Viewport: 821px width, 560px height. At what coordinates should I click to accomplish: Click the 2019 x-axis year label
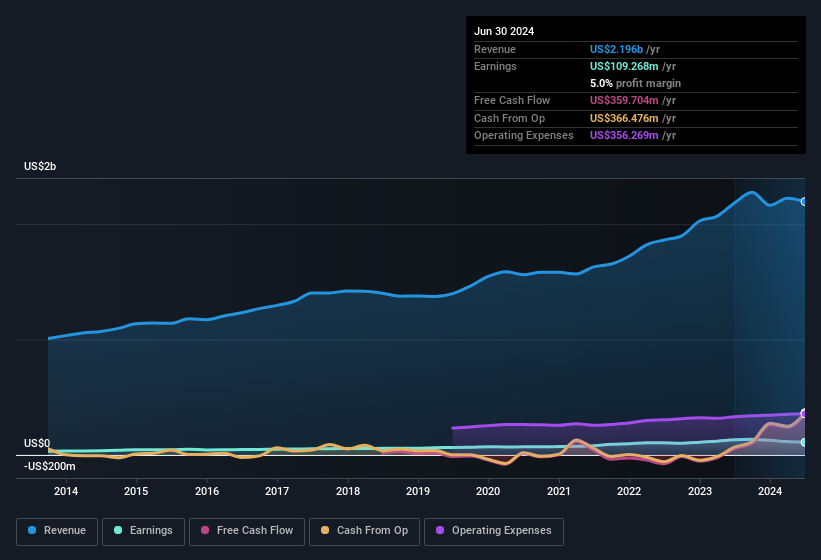pos(418,491)
